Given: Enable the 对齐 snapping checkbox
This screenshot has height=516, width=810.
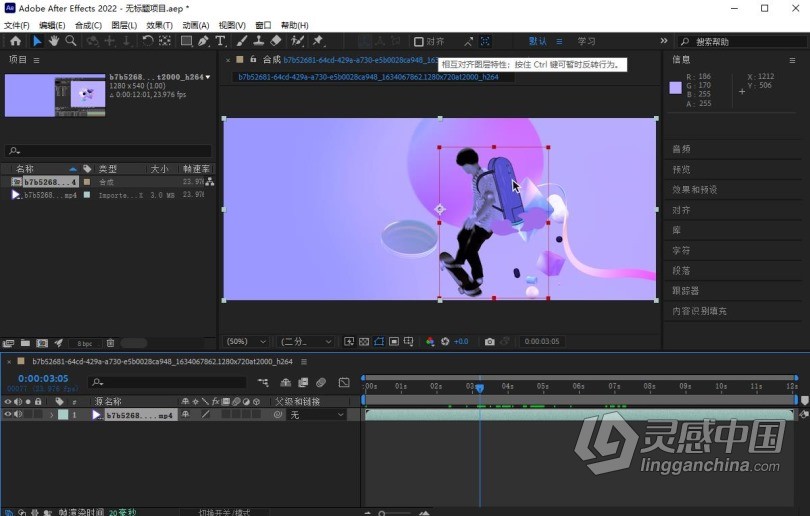Looking at the screenshot, I should 419,41.
